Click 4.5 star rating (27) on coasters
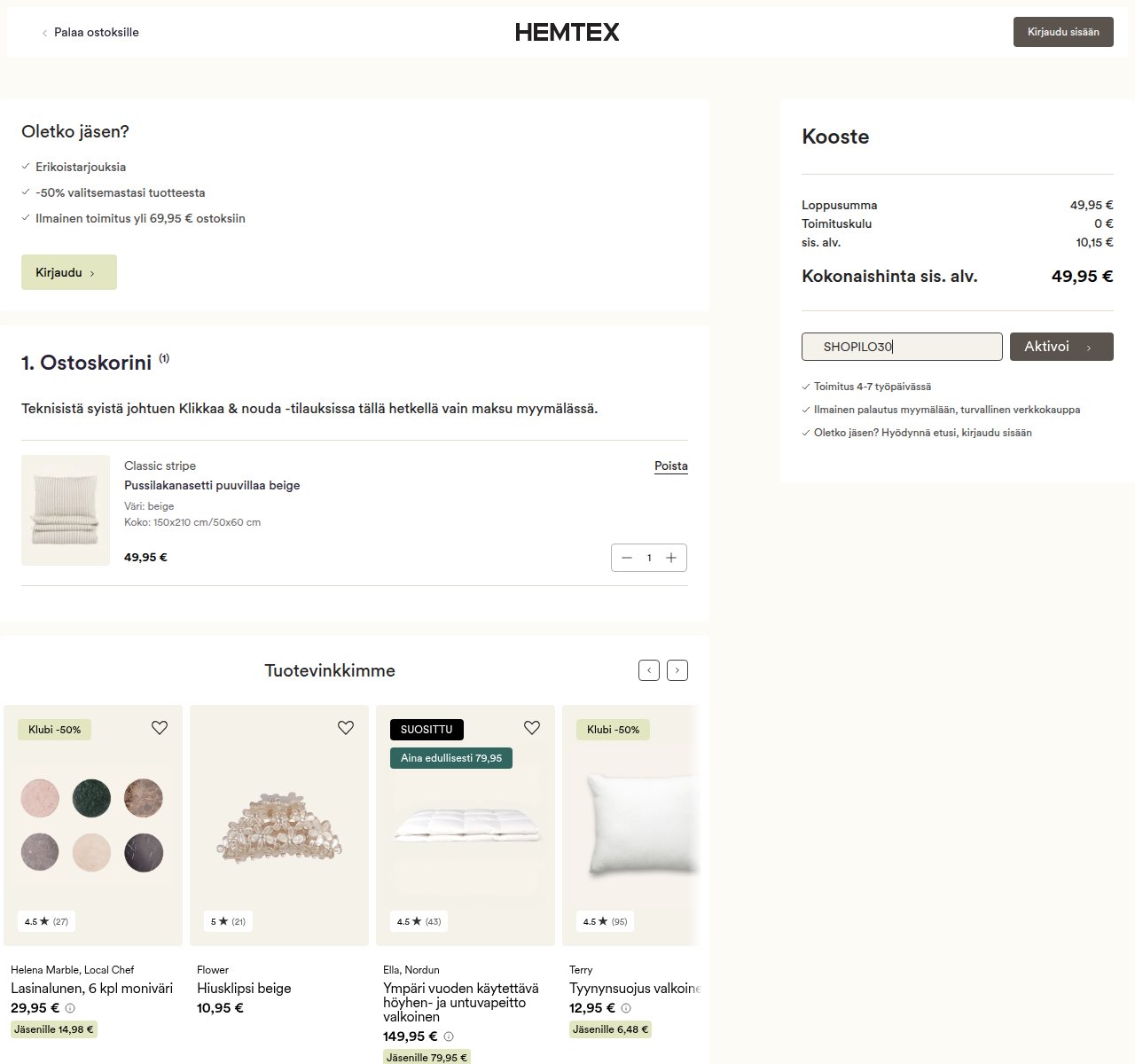1135x1064 pixels. (46, 921)
